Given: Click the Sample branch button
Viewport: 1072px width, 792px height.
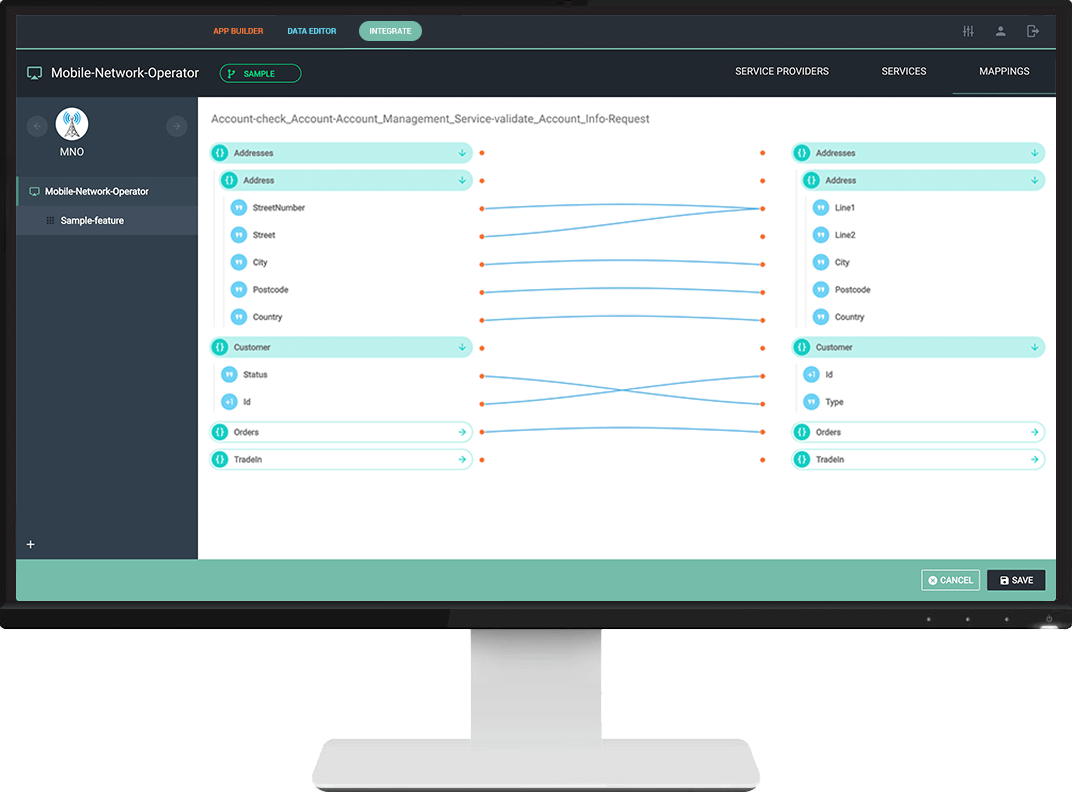Looking at the screenshot, I should click(260, 73).
